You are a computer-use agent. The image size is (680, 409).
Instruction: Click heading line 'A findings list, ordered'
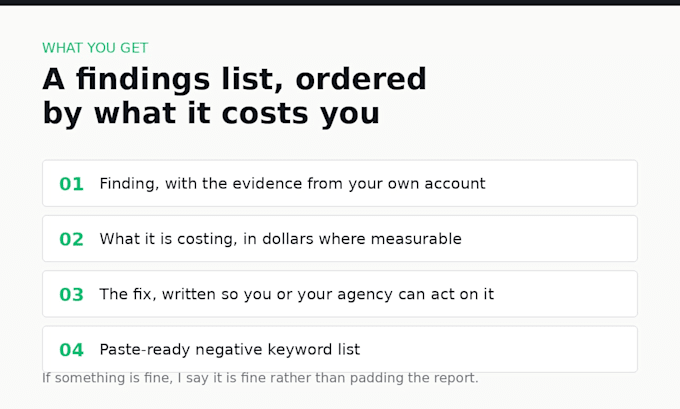[x=234, y=79]
